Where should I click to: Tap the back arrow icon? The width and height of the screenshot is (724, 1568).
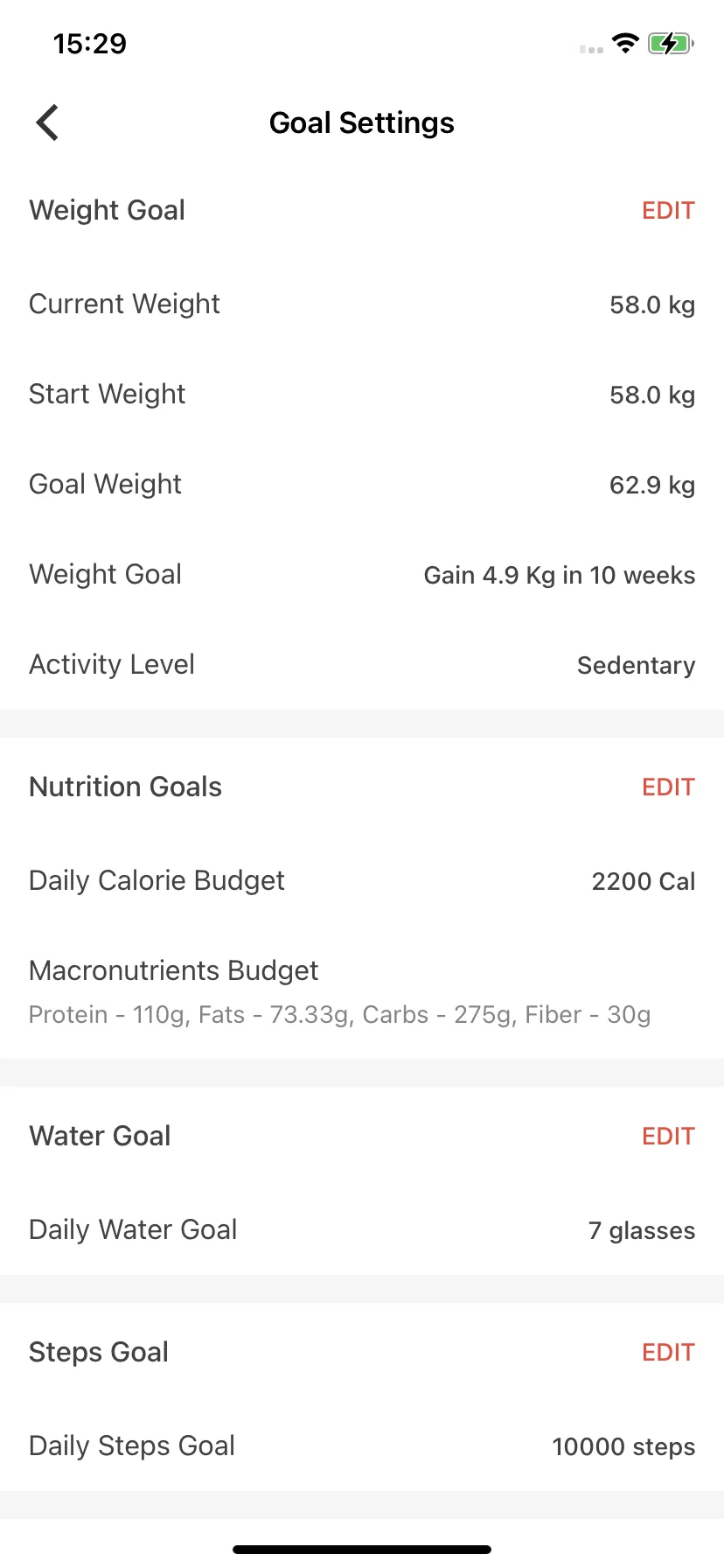tap(47, 122)
